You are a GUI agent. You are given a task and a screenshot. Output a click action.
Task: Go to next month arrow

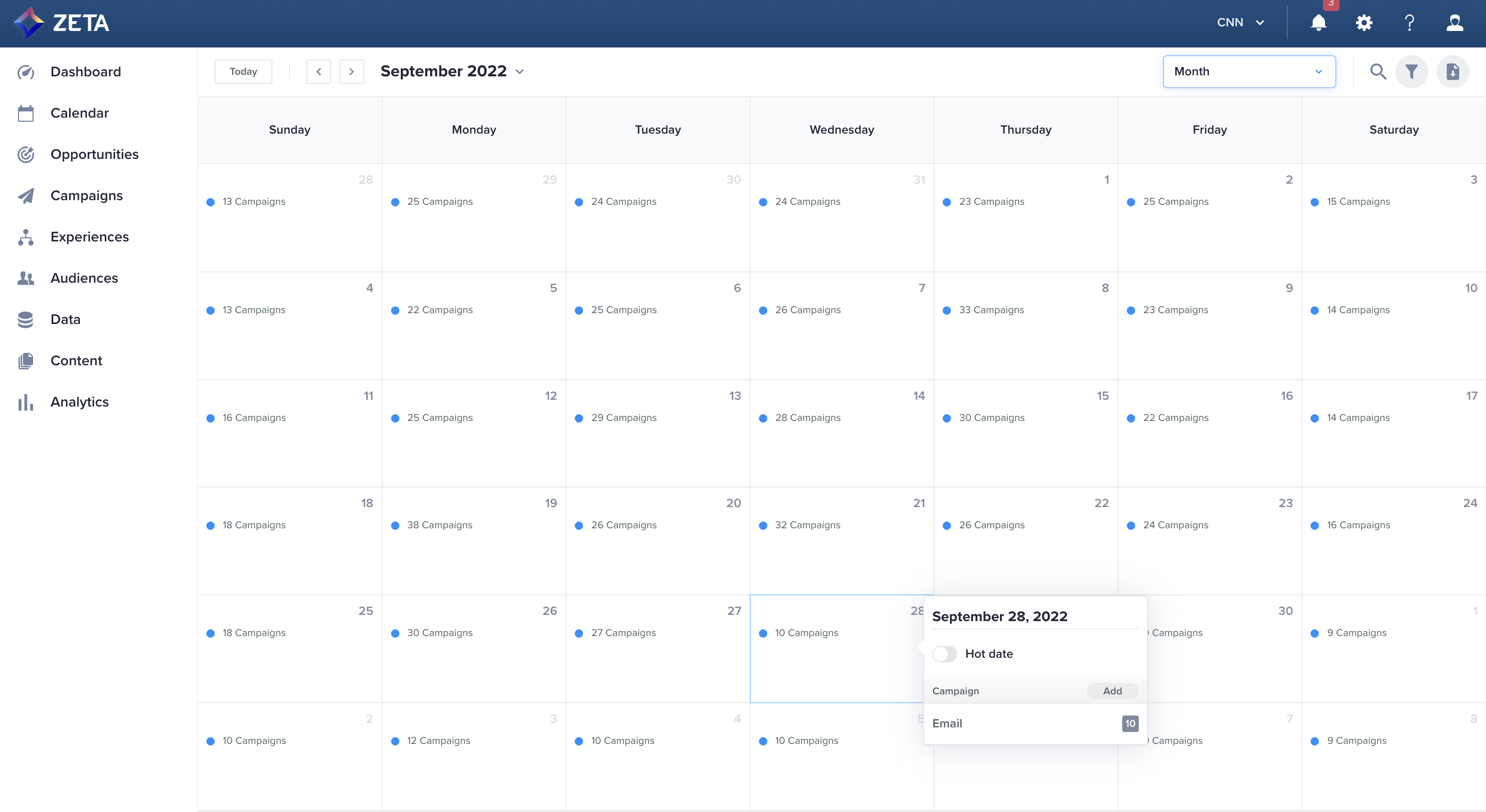point(351,72)
